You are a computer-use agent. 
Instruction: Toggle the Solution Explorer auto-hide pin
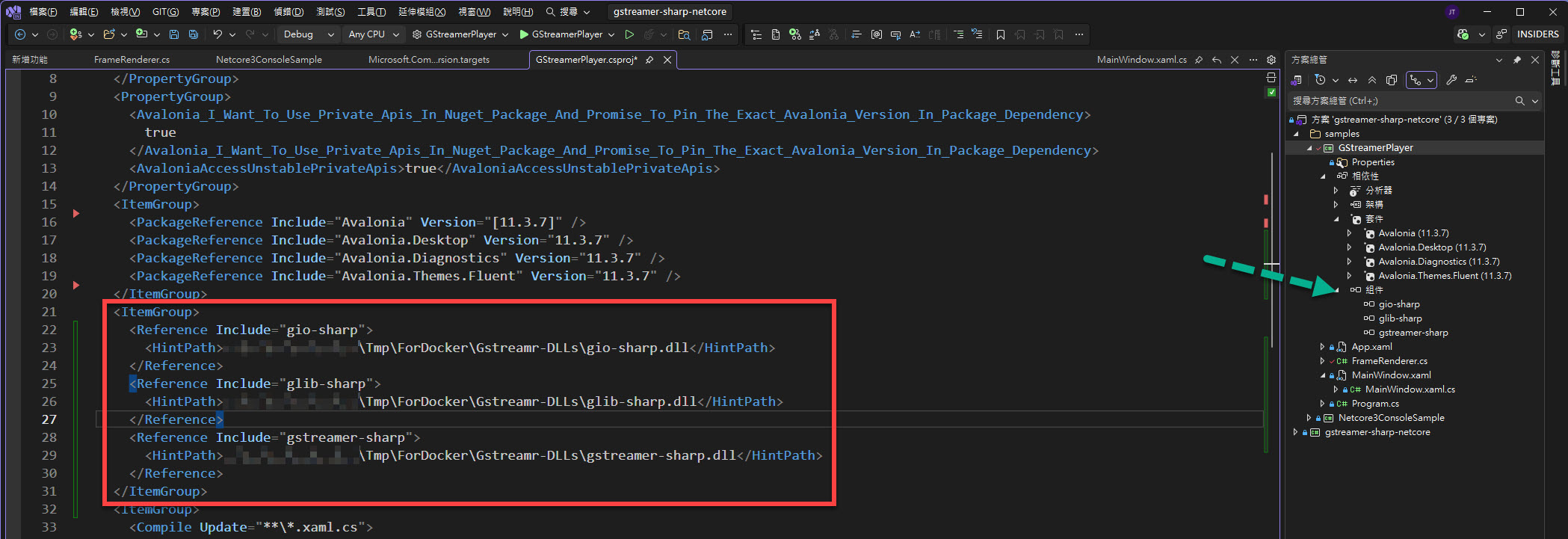click(1516, 60)
